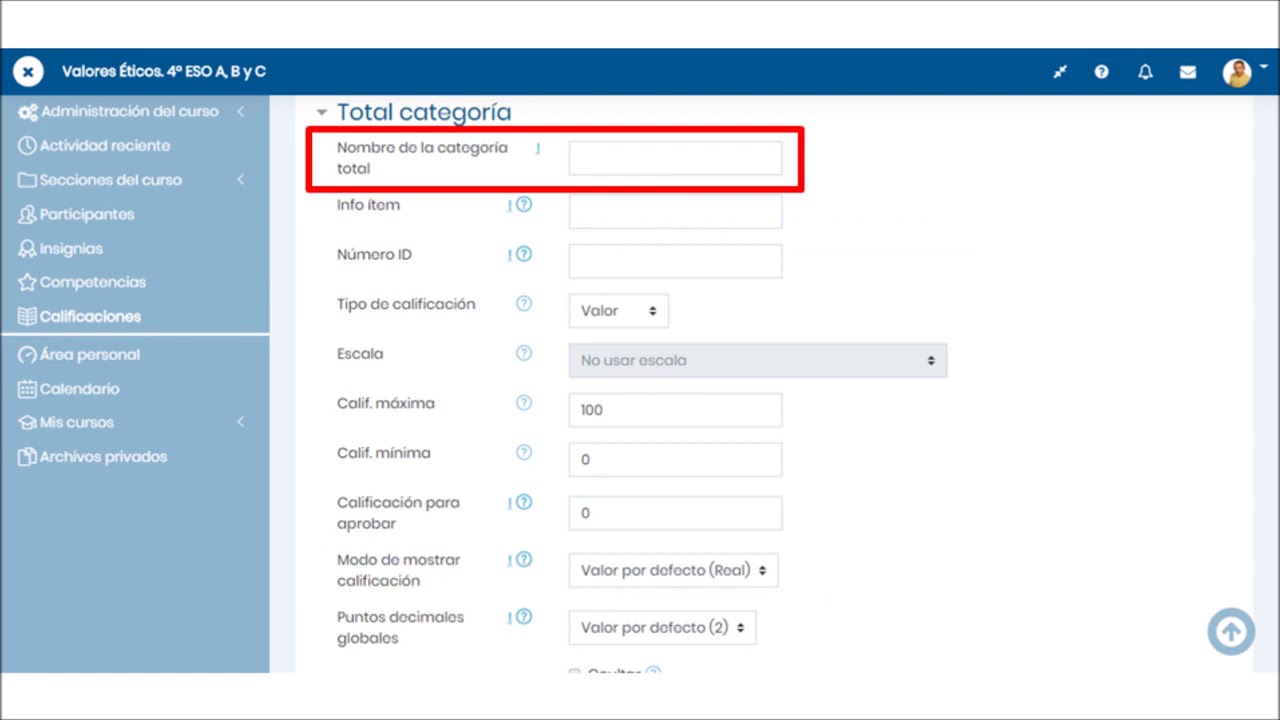Click the full-screen compress arrows icon
Screen dimensions: 1280x720
pyautogui.click(x=1060, y=72)
